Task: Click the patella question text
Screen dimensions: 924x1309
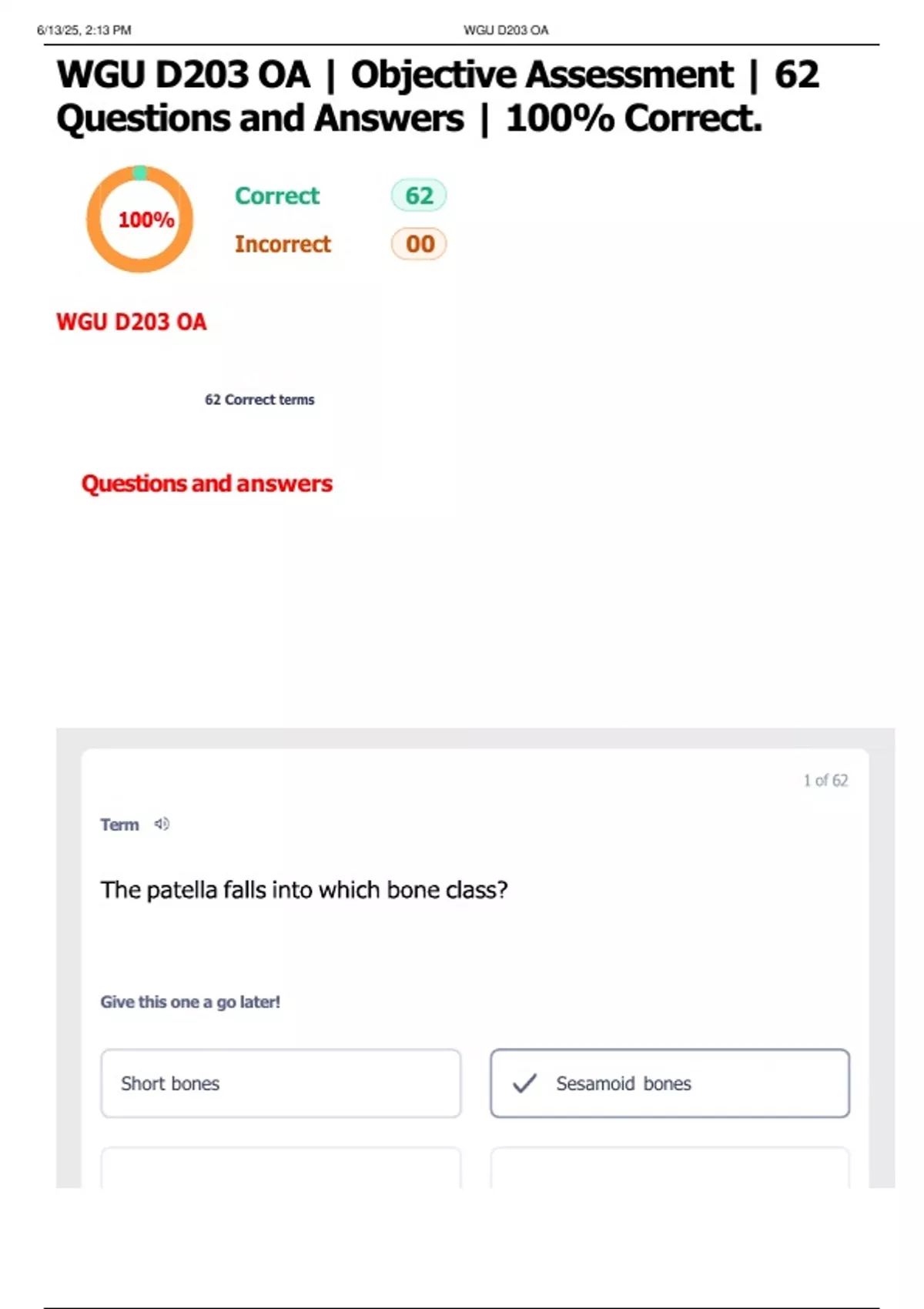Action: click(304, 890)
